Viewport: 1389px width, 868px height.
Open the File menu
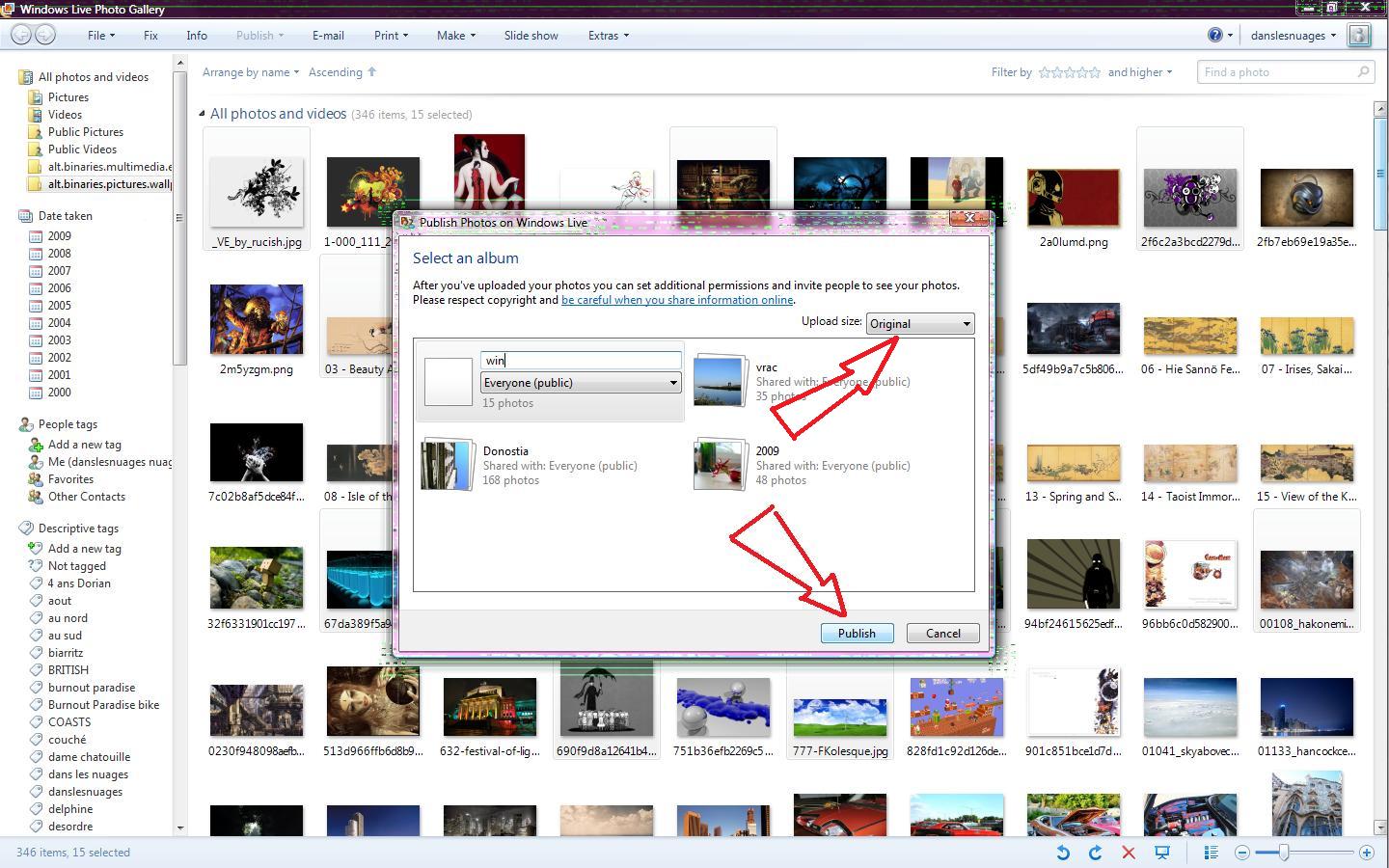(101, 36)
